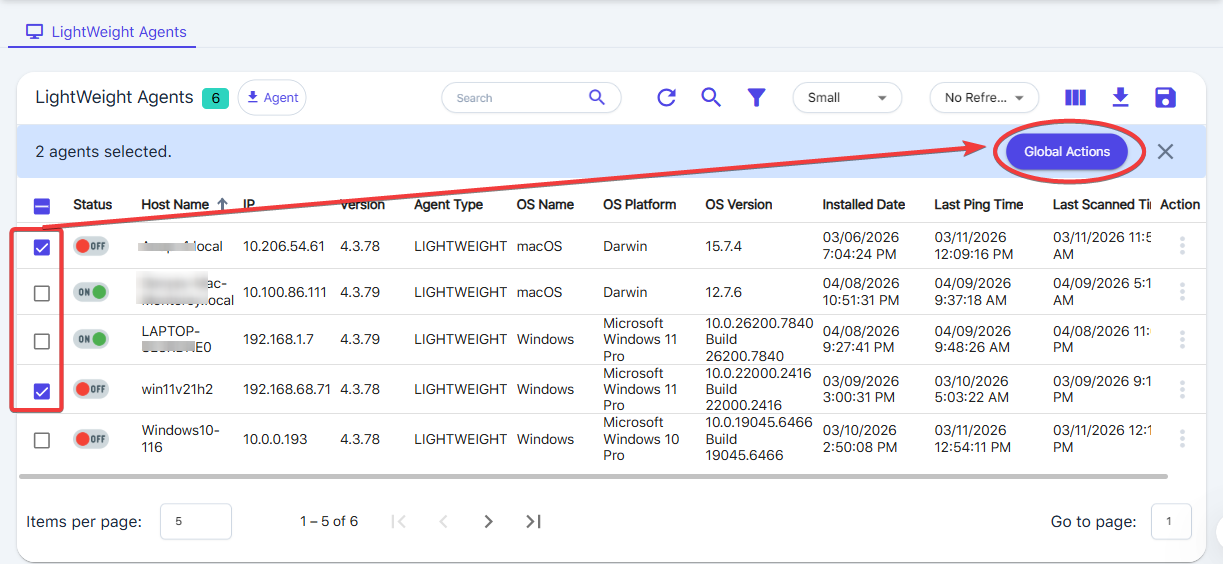Open the column chooser icon
The height and width of the screenshot is (564, 1223).
[1075, 97]
